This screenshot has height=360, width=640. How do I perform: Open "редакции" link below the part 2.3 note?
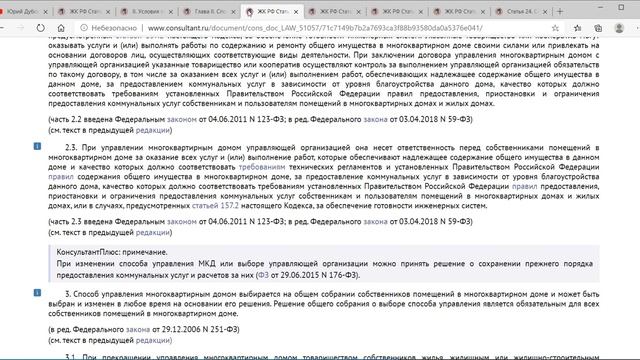pos(153,232)
